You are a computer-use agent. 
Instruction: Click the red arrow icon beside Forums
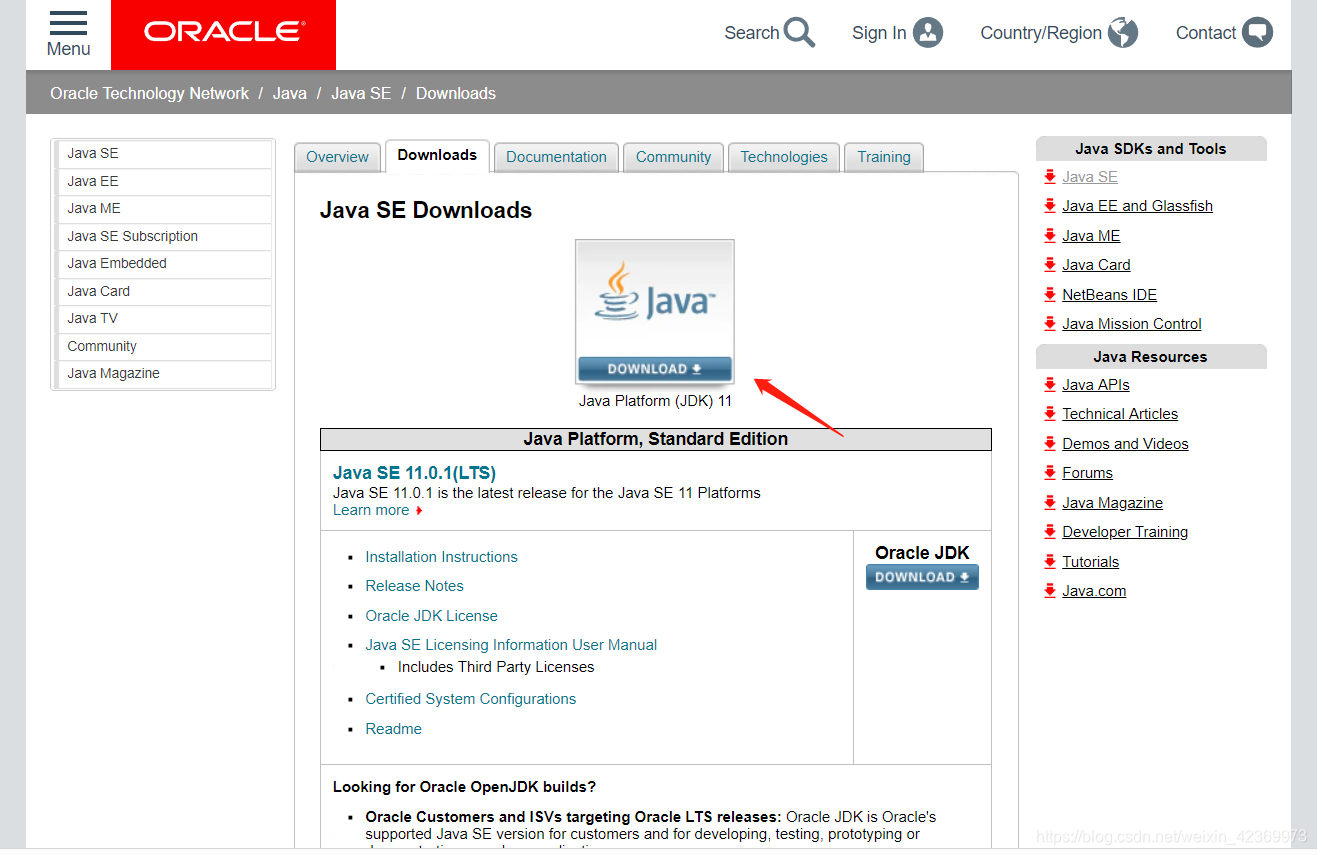[1049, 472]
